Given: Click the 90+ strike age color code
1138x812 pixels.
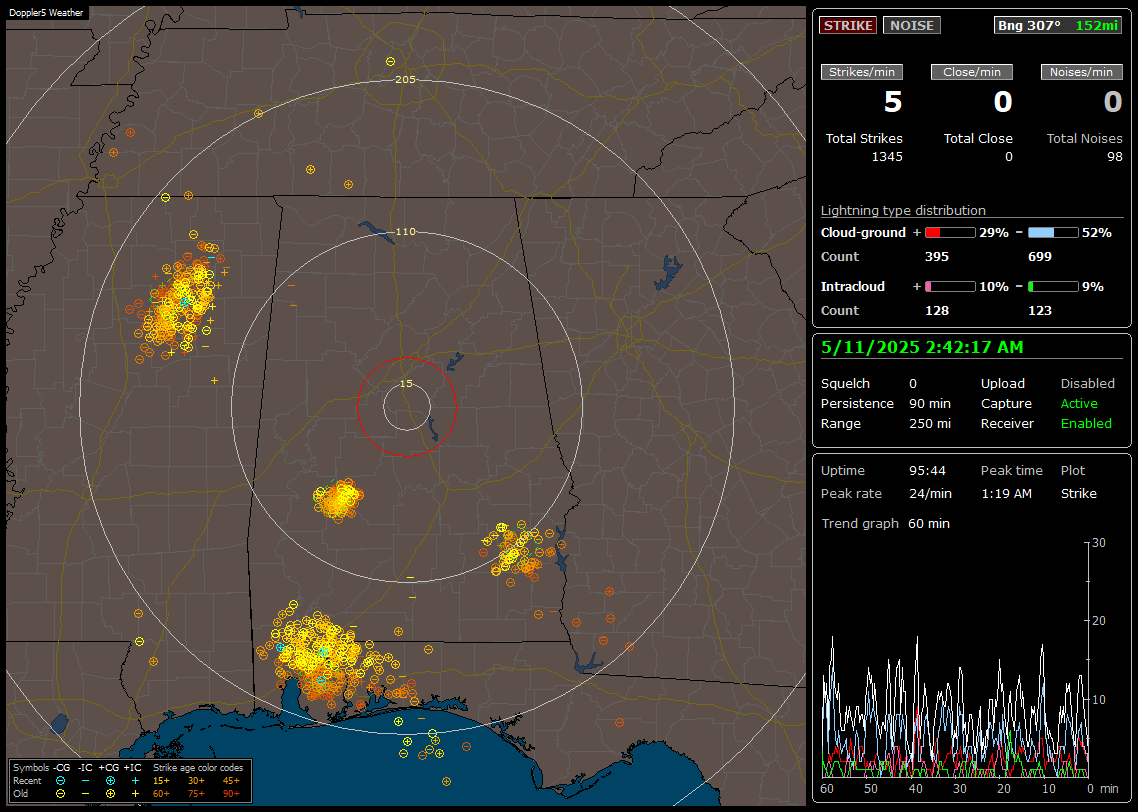Looking at the screenshot, I should point(231,794).
